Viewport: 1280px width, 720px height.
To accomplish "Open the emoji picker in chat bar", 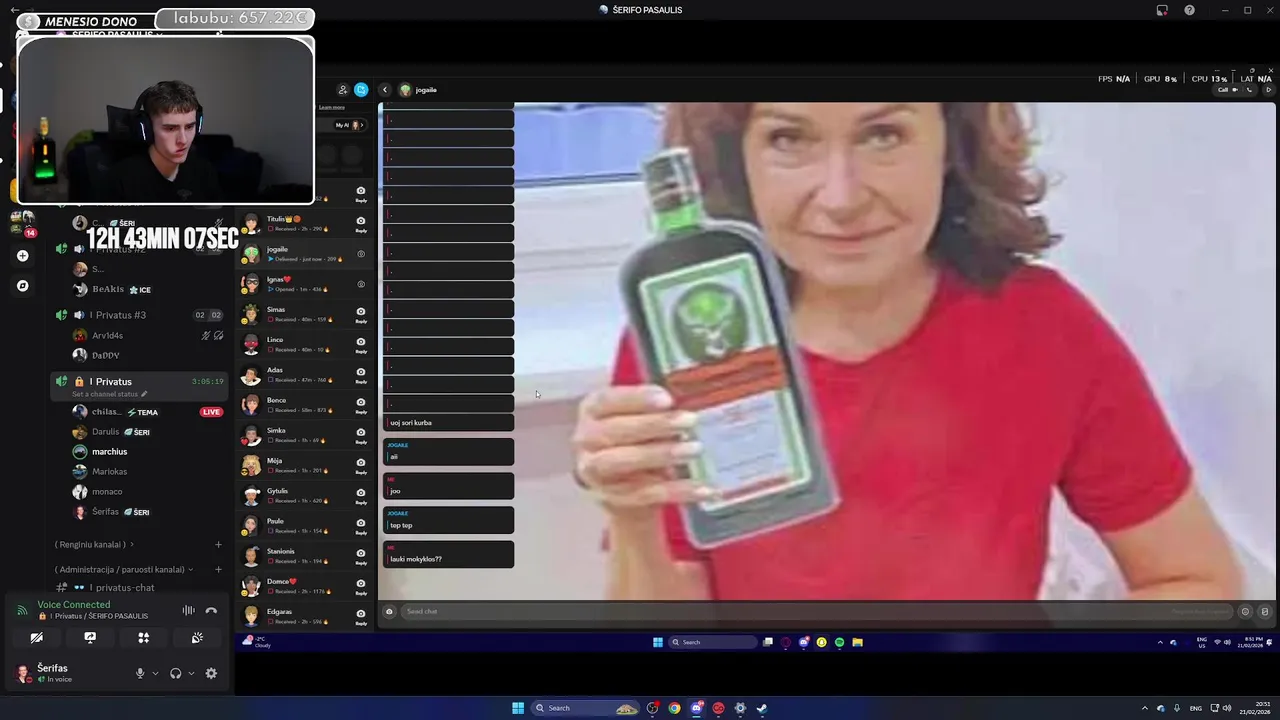I will [x=1245, y=611].
